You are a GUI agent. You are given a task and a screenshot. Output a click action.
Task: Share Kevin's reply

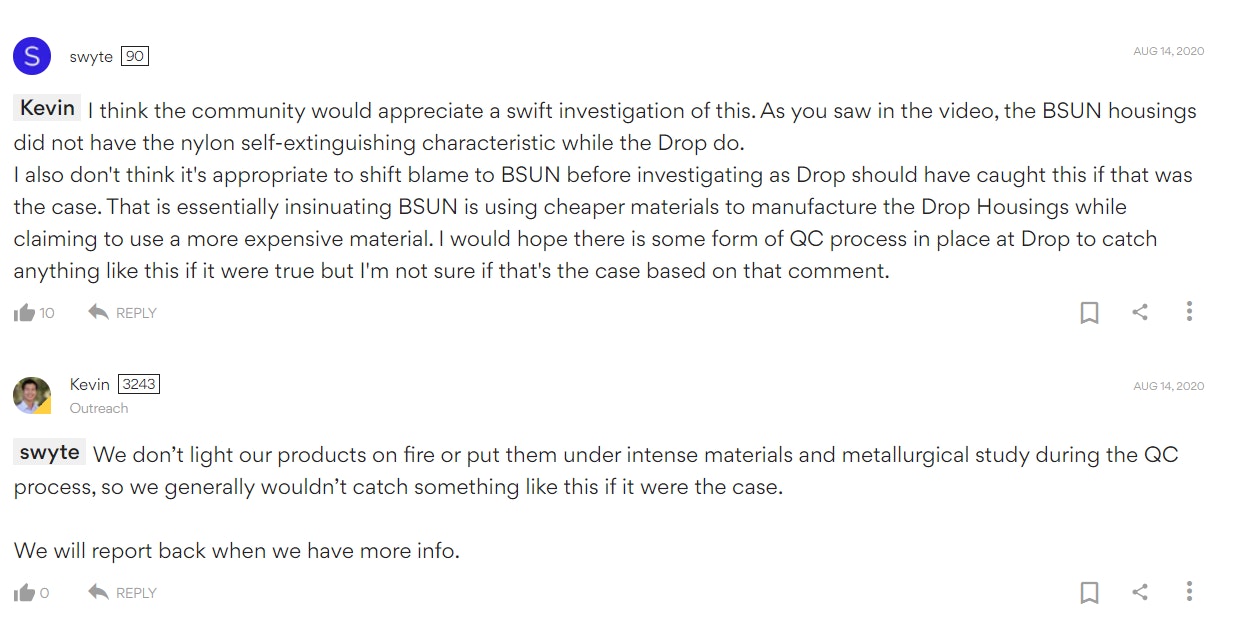(1139, 592)
